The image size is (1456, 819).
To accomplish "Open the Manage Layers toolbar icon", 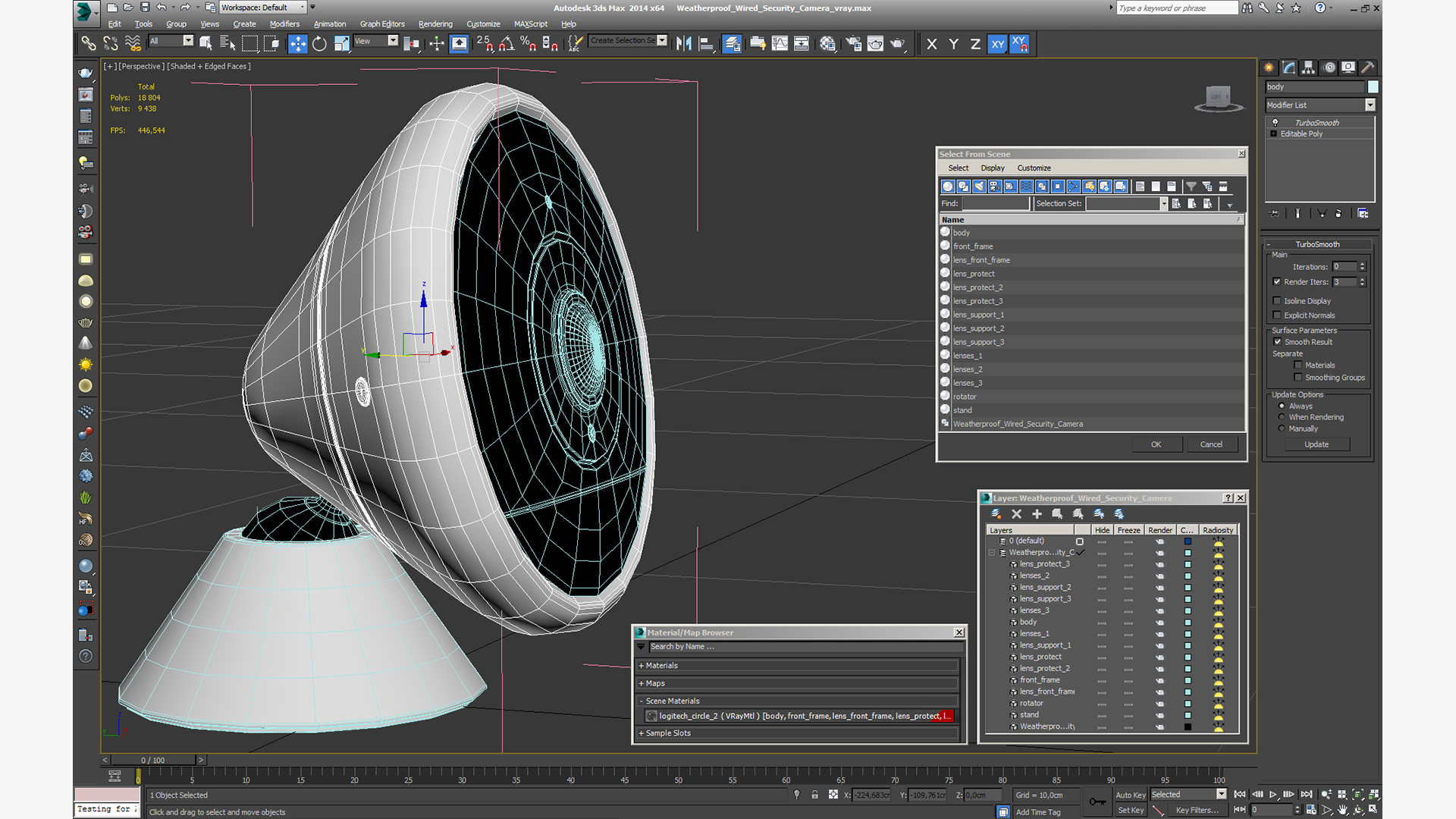I will point(732,43).
